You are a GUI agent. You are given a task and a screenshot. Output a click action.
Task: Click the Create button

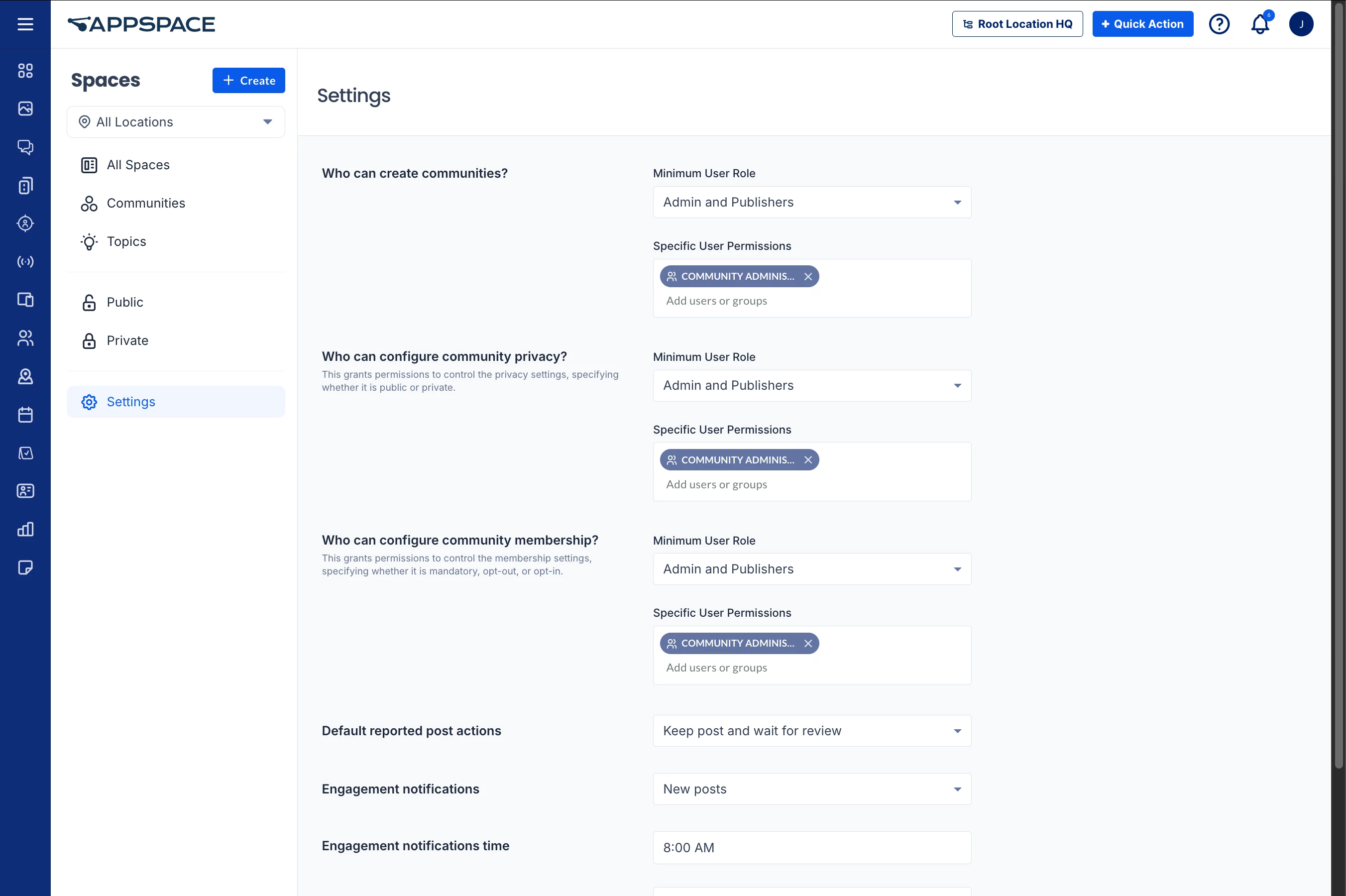tap(248, 81)
